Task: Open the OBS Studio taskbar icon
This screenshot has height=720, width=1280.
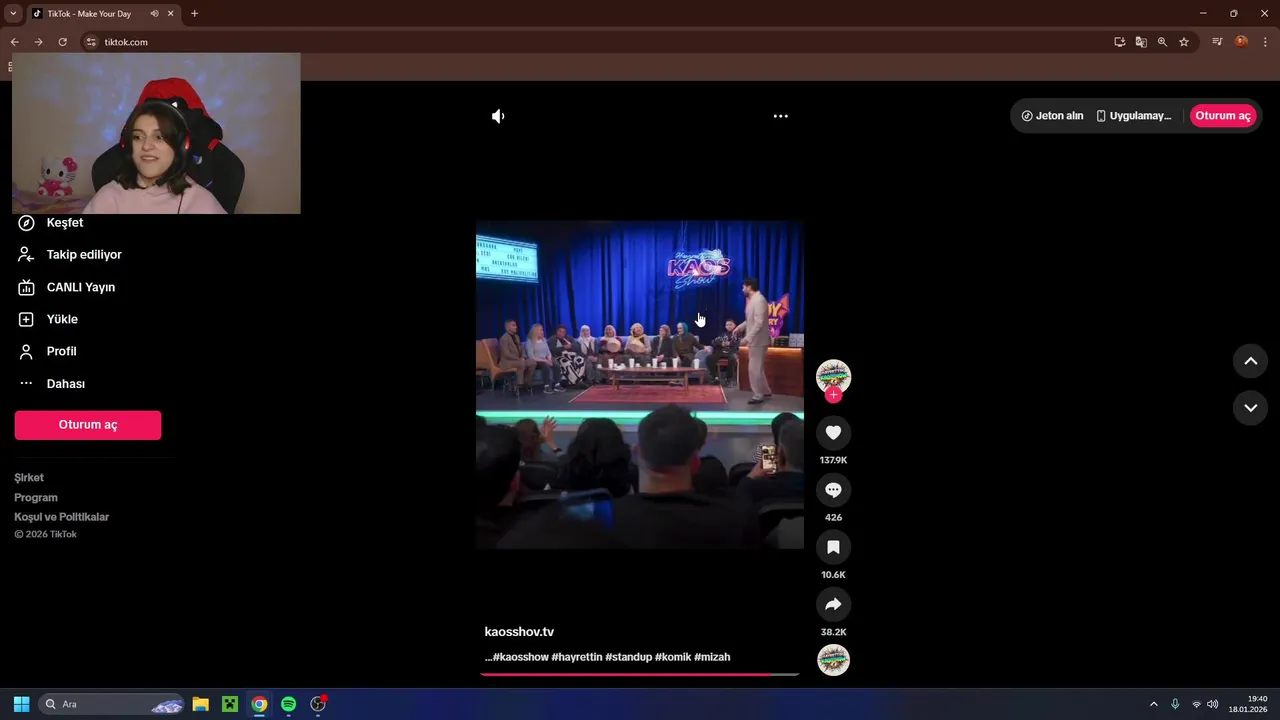Action: pyautogui.click(x=318, y=704)
